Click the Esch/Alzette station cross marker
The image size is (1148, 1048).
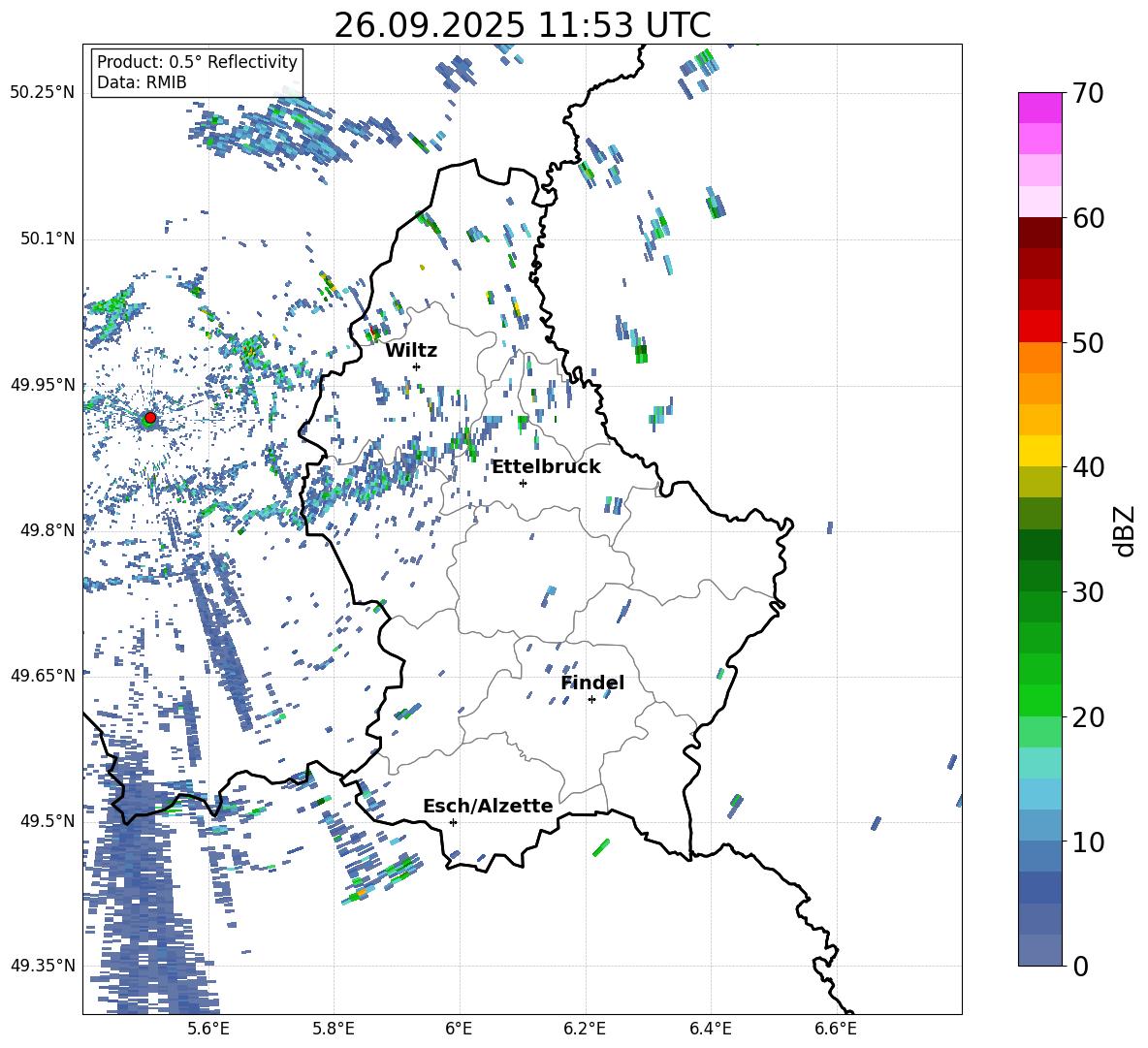tap(453, 822)
